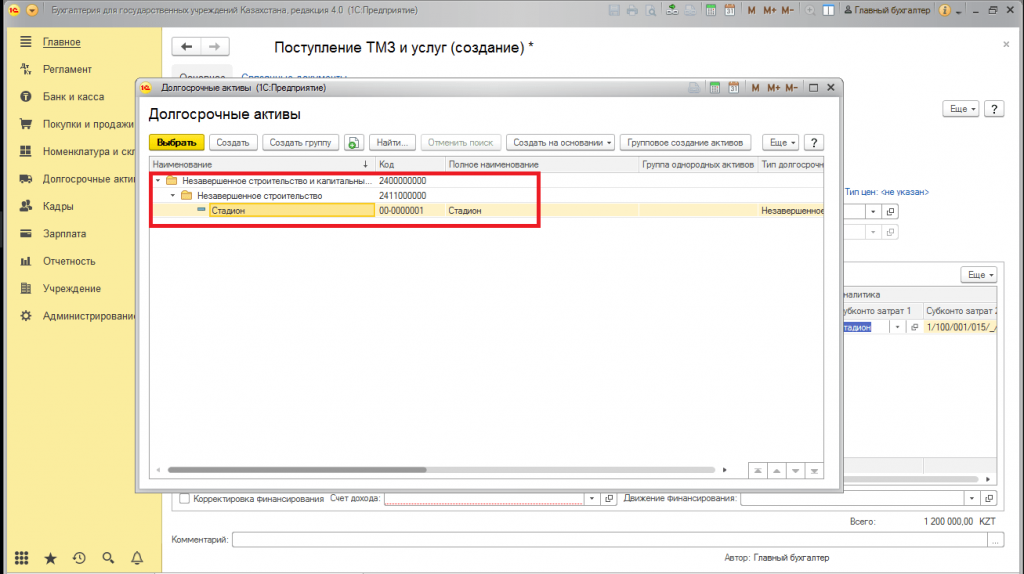Open the favorites star in the bottom bar
1024x574 pixels.
click(50, 558)
